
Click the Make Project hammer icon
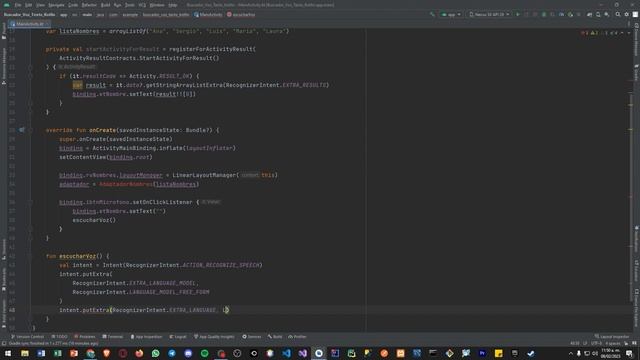click(x=432, y=14)
